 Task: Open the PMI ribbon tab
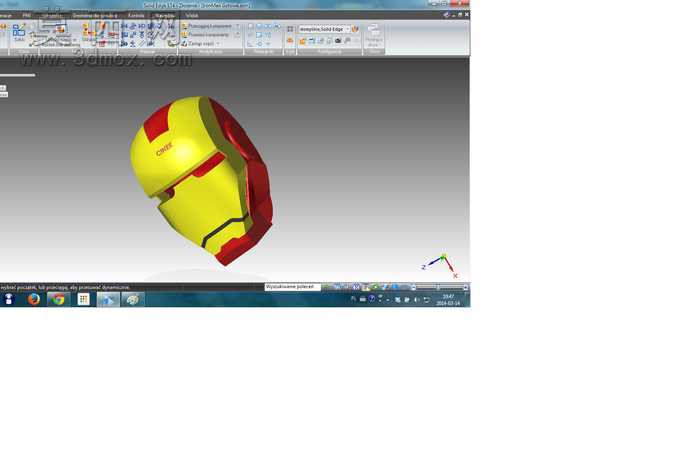27,16
